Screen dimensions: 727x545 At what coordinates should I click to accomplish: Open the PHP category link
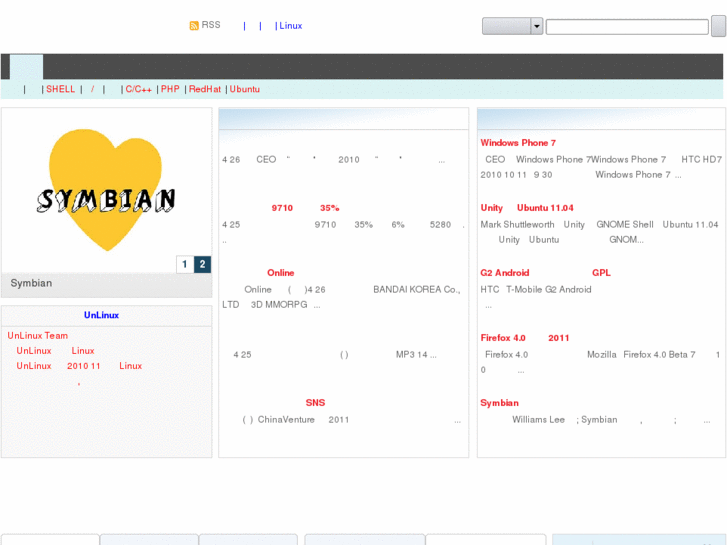point(170,89)
